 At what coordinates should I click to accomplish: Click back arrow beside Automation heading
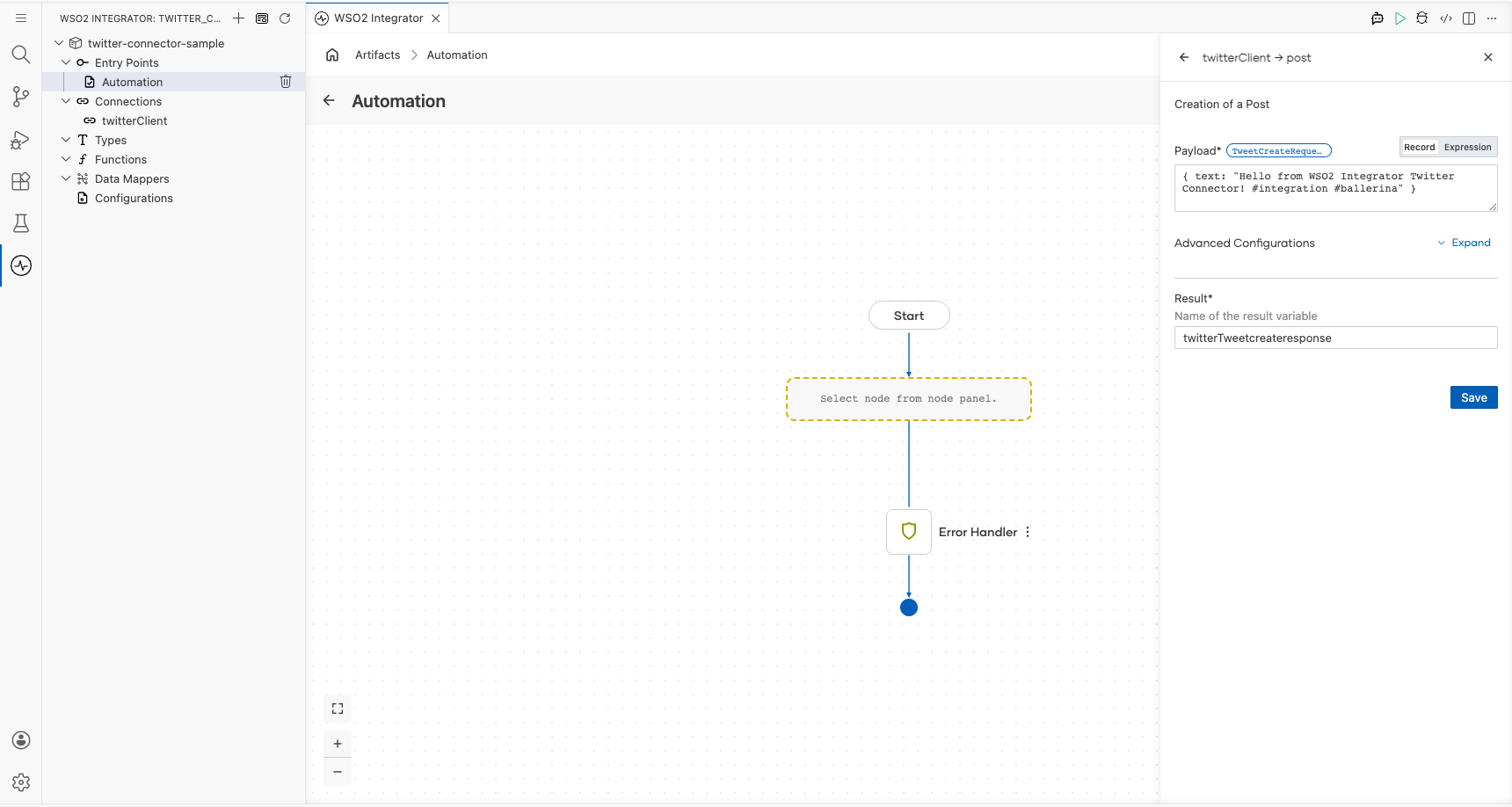click(x=329, y=100)
